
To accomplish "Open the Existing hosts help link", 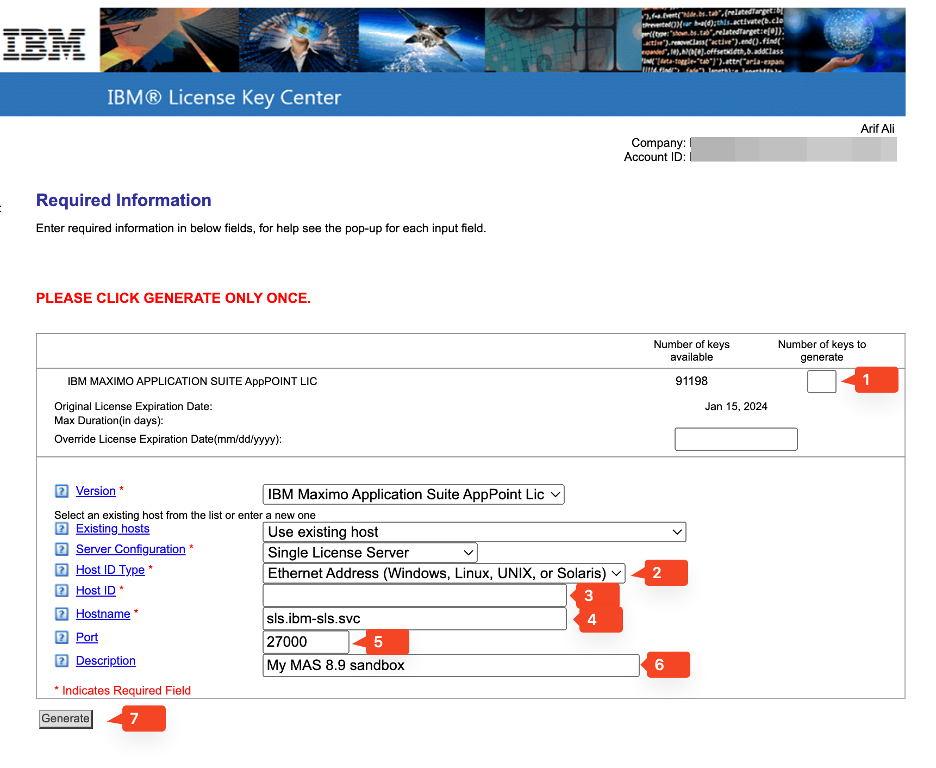I will (113, 529).
